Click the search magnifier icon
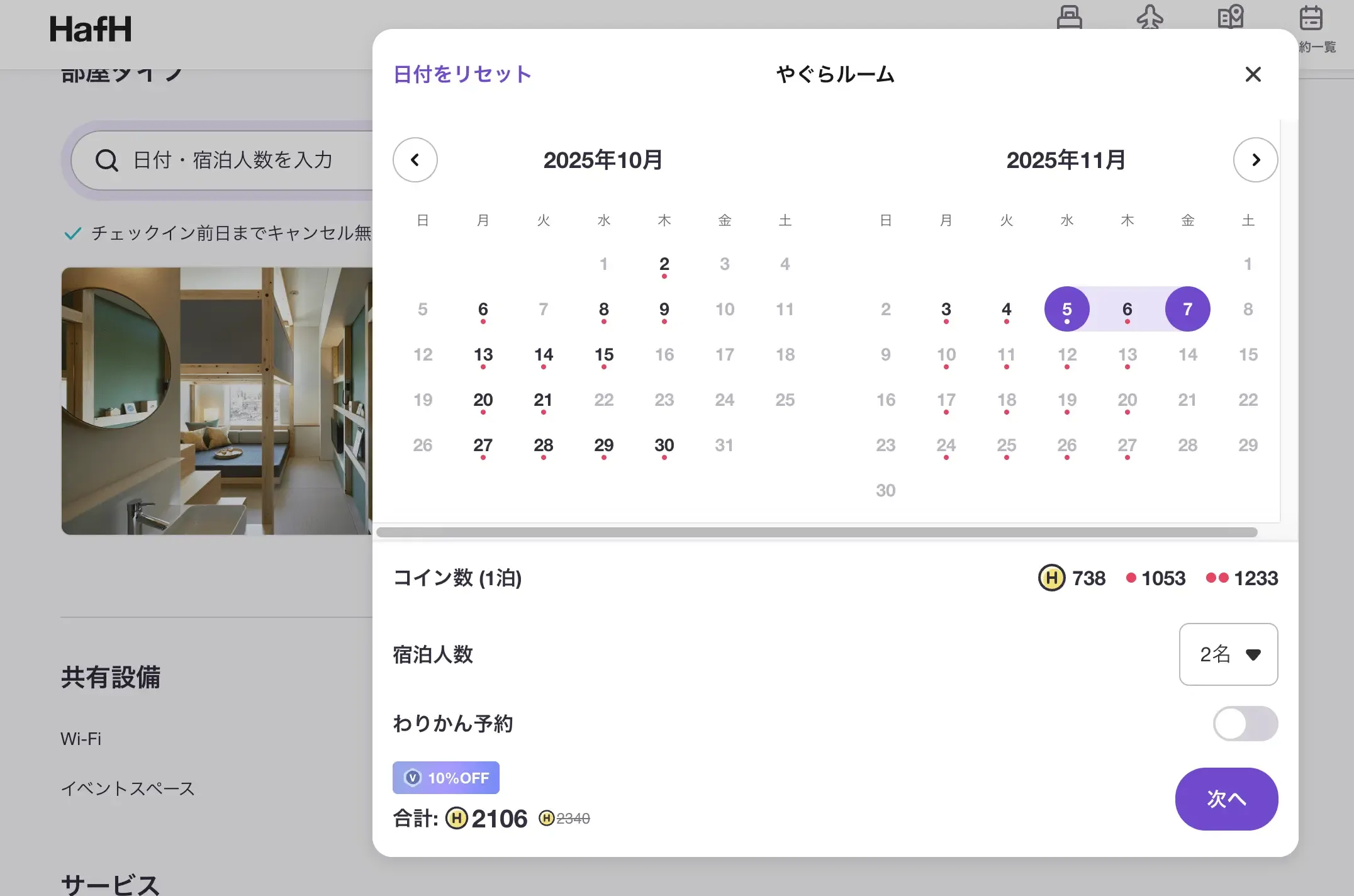 coord(106,160)
